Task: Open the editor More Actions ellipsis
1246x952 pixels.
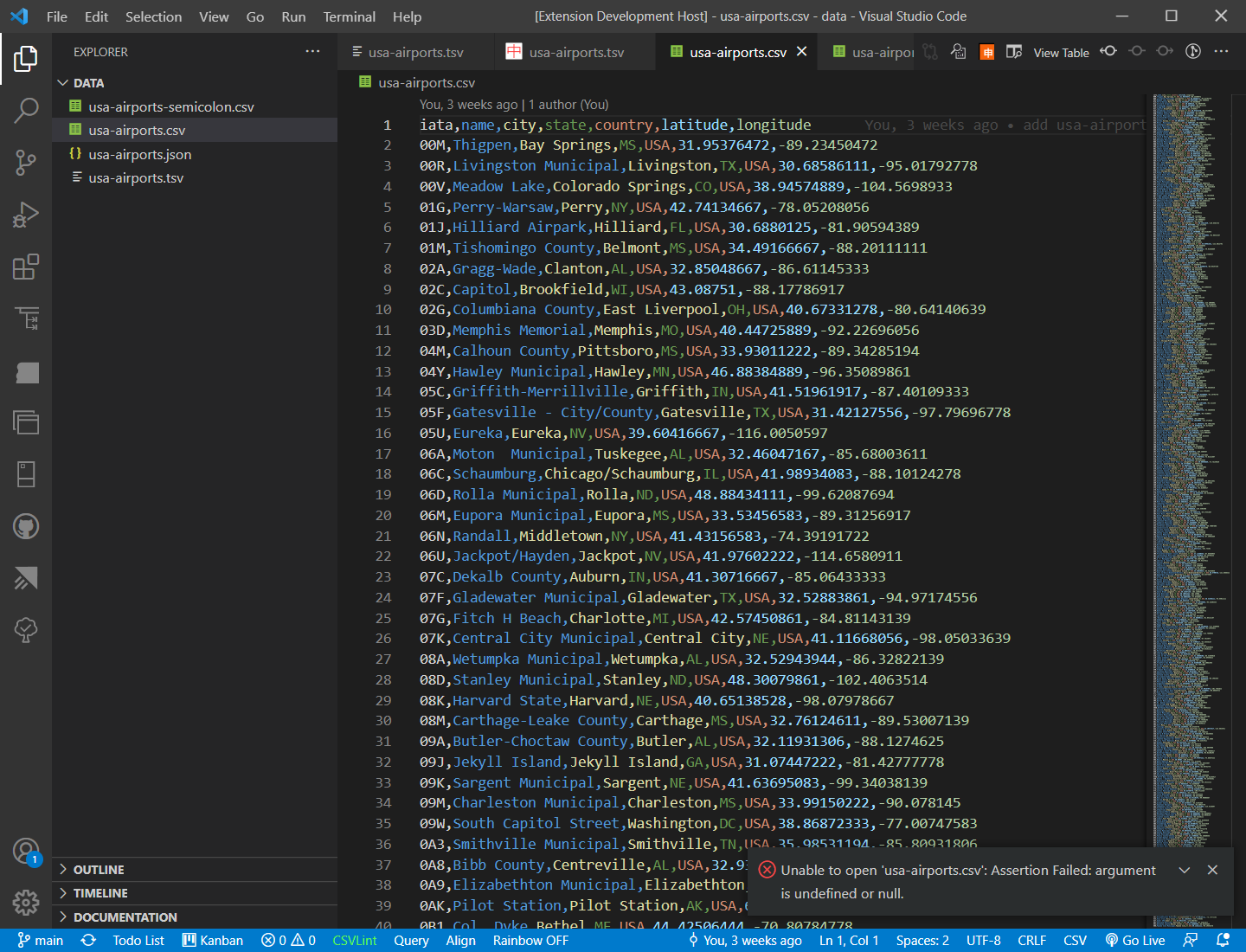Action: [x=1221, y=51]
